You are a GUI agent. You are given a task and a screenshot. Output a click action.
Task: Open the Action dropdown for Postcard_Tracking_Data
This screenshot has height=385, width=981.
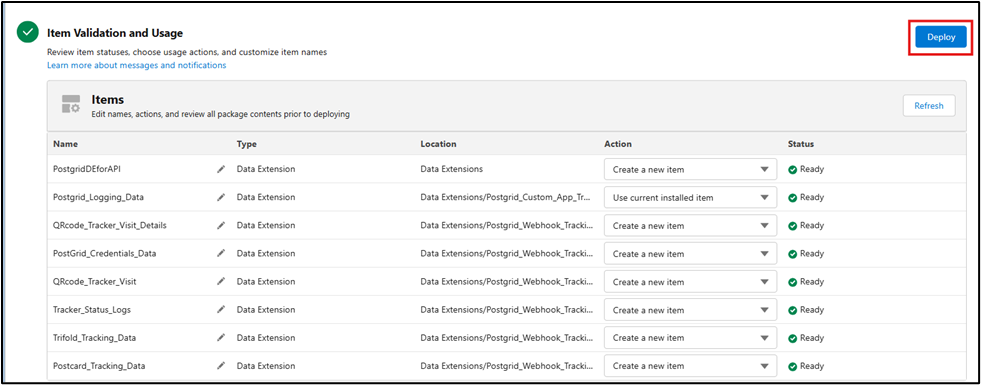(x=690, y=366)
